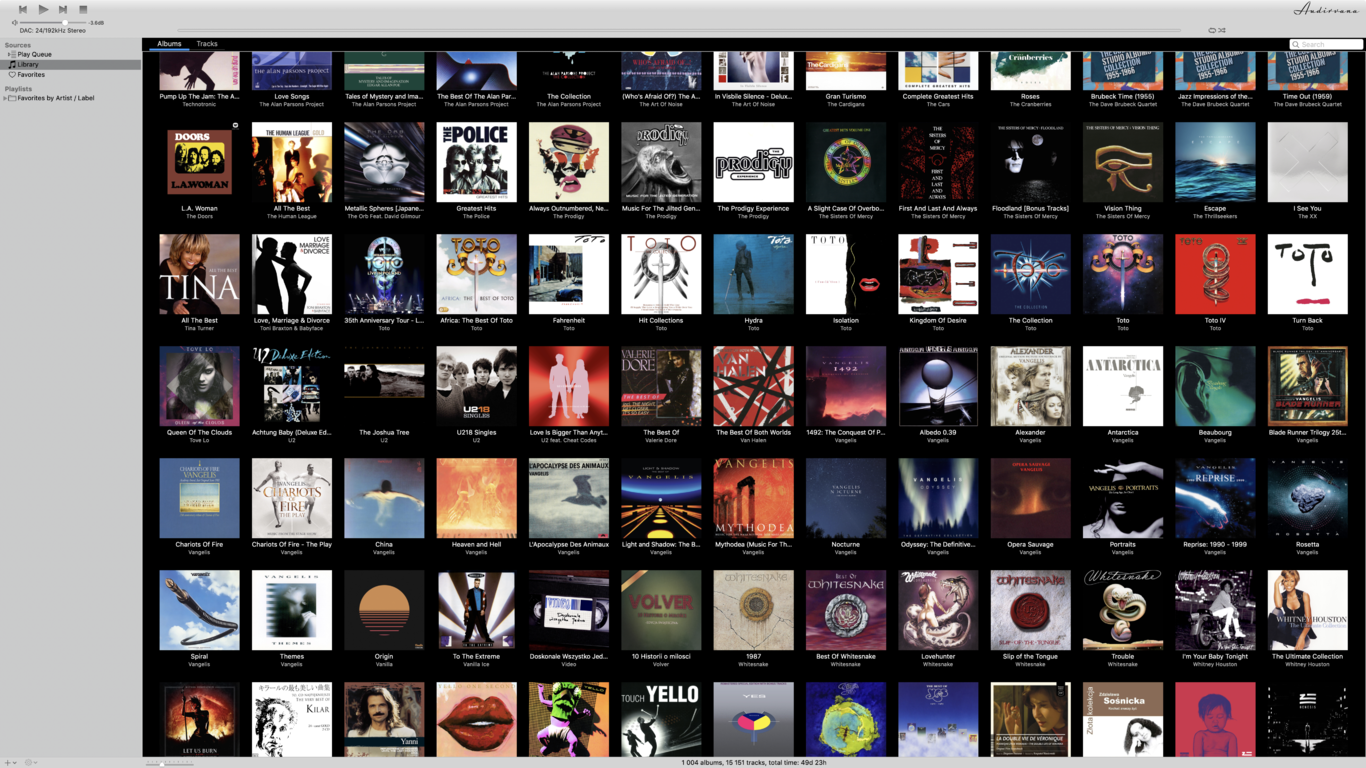This screenshot has width=1366, height=768.
Task: Open the Chariots Of Fire album cover
Action: point(199,498)
